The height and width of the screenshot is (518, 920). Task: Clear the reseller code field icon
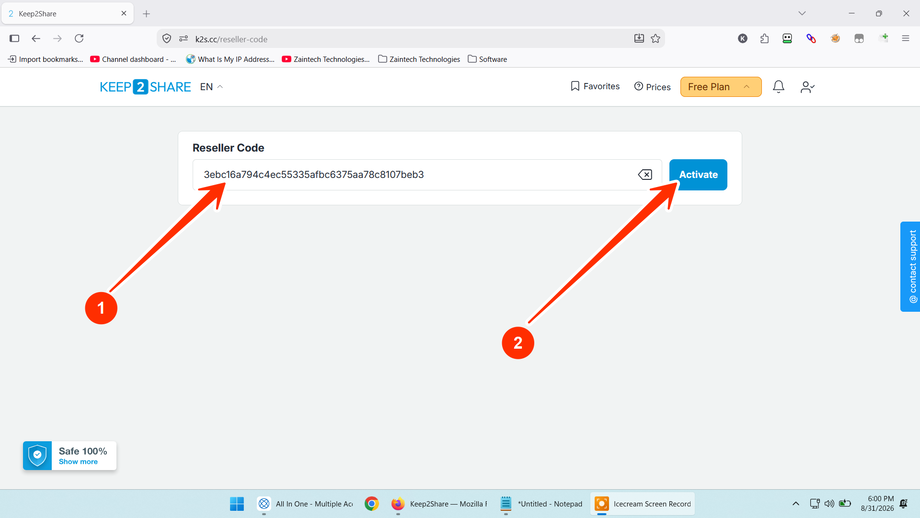tap(645, 174)
